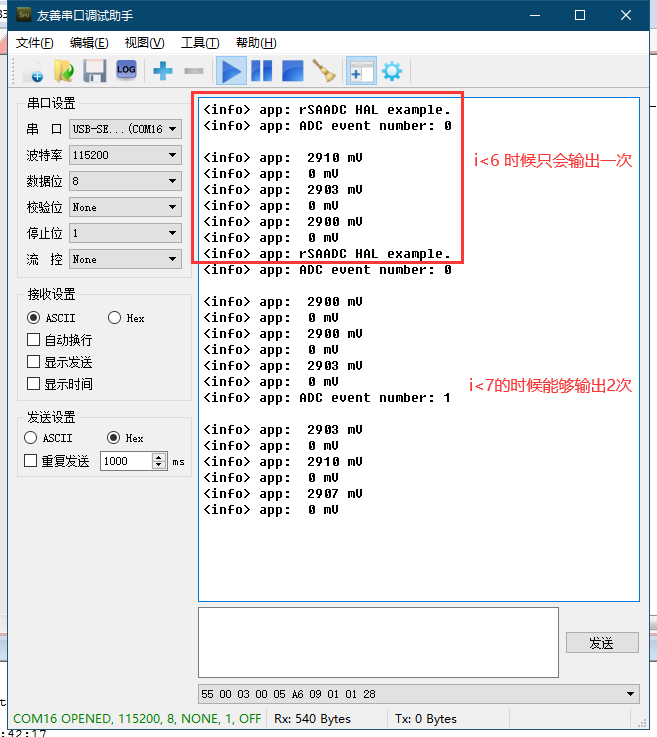
Task: Click the application icon in title bar
Action: coord(23,15)
